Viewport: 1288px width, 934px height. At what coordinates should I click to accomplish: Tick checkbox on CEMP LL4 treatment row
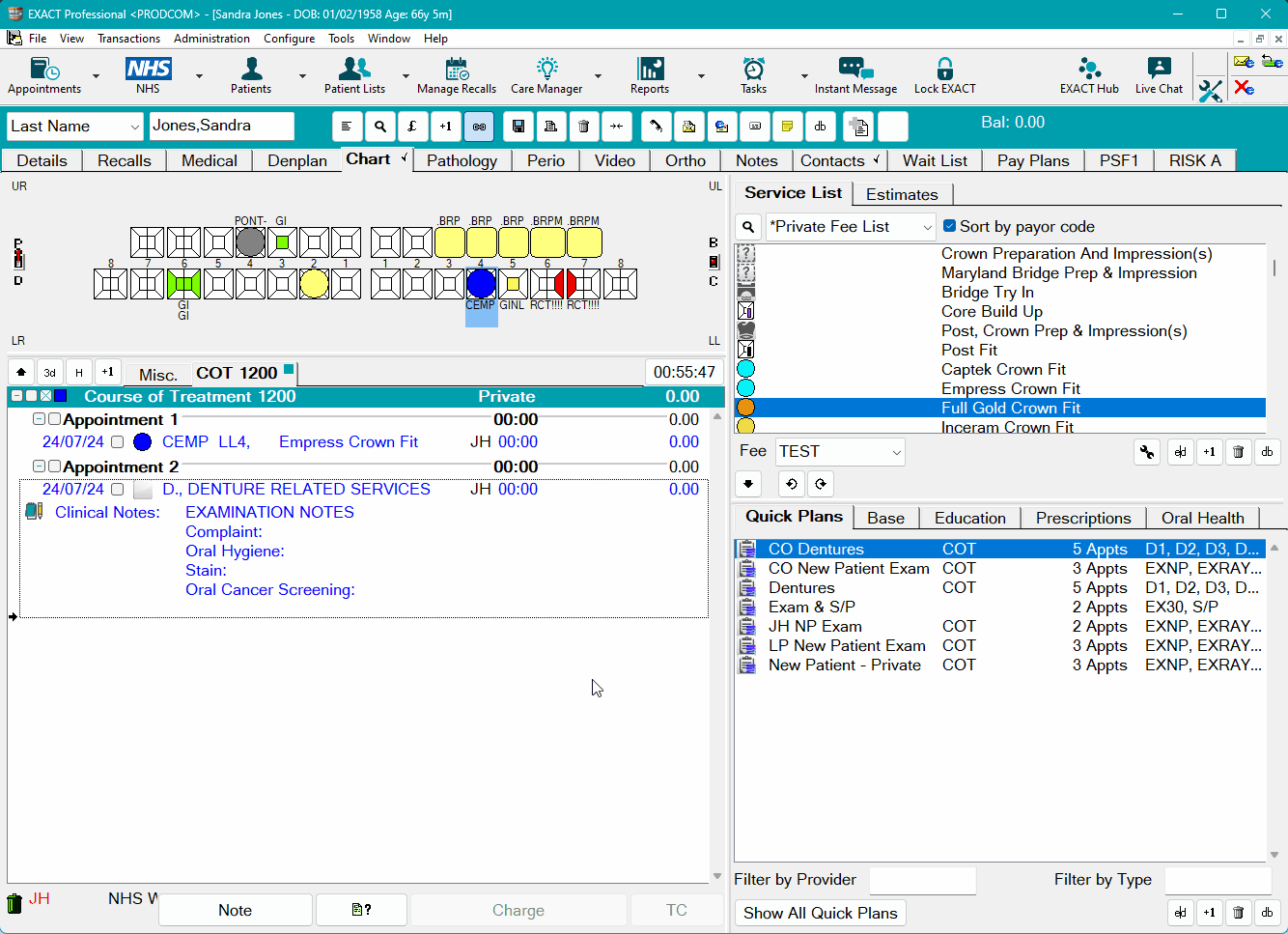[117, 442]
